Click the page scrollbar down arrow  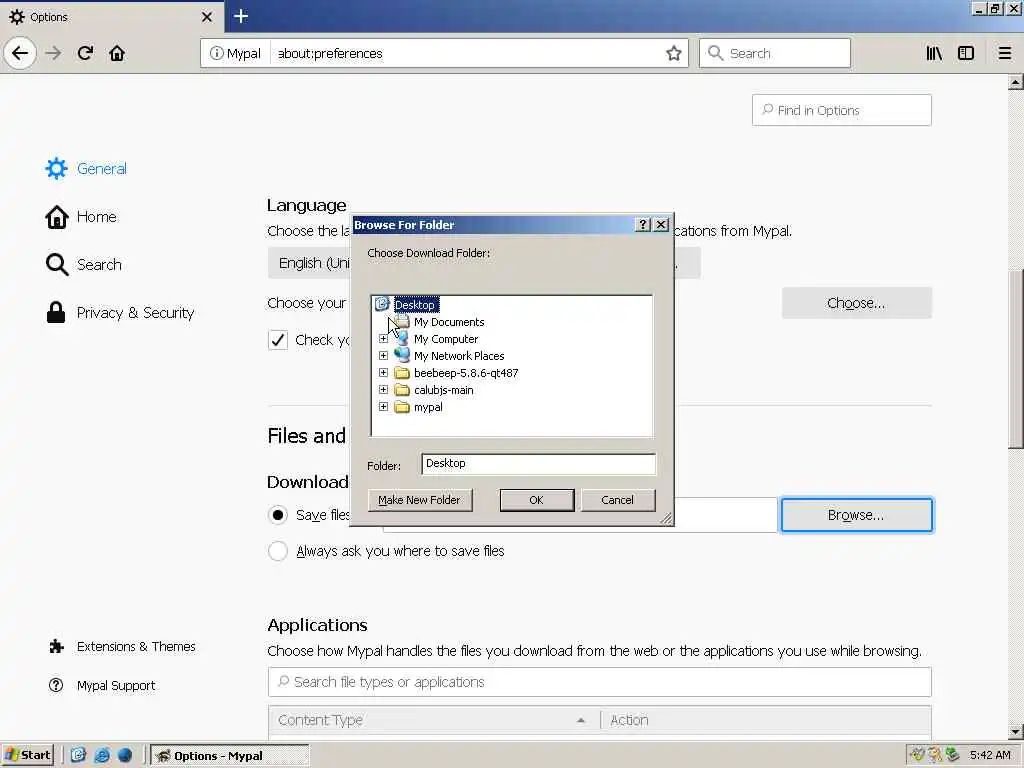[1015, 731]
